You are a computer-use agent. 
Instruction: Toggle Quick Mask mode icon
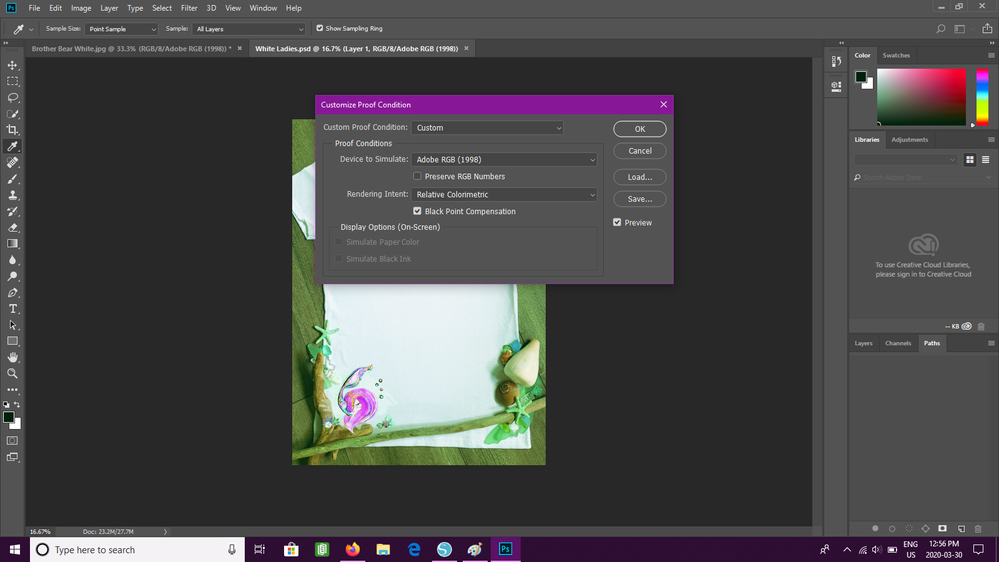(x=13, y=441)
